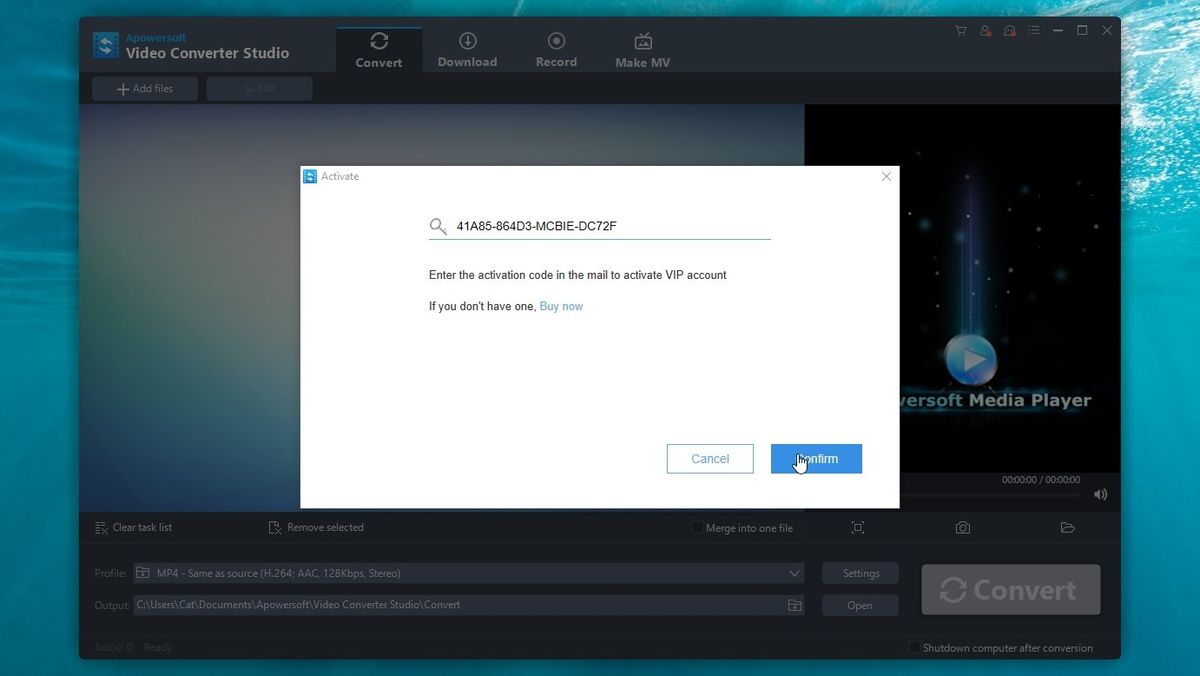The height and width of the screenshot is (676, 1200).
Task: Click the greyed-out Edit button
Action: (x=259, y=89)
